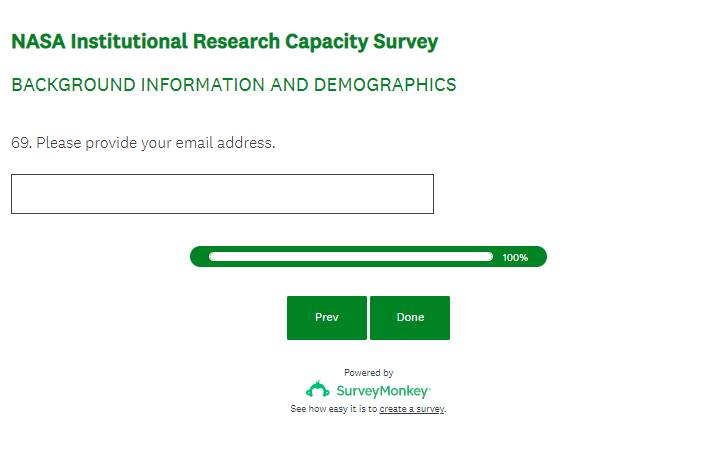Click the "Powered by" text
The height and width of the screenshot is (454, 718).
click(368, 372)
